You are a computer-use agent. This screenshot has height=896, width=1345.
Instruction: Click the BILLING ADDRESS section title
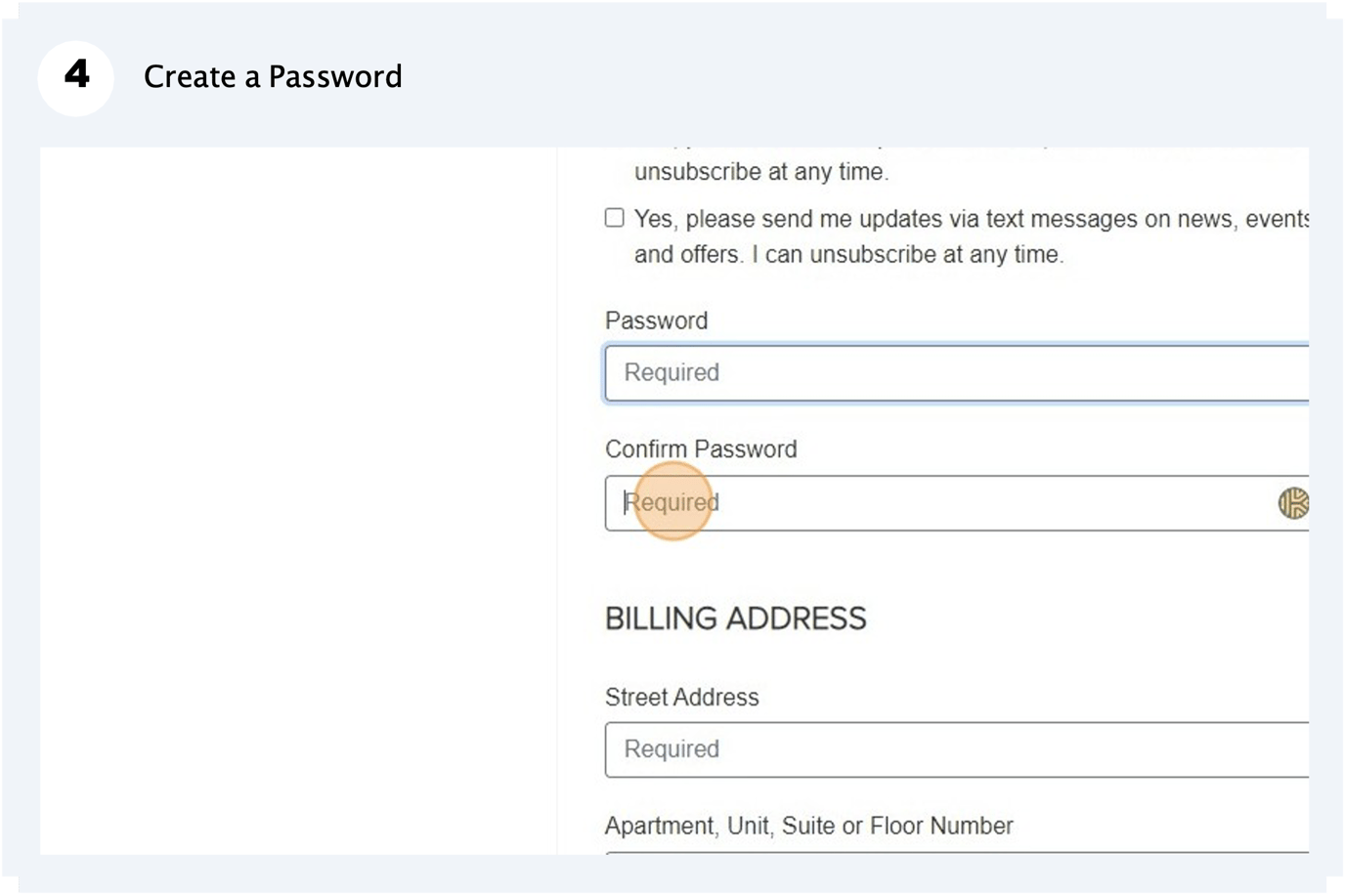(x=737, y=618)
